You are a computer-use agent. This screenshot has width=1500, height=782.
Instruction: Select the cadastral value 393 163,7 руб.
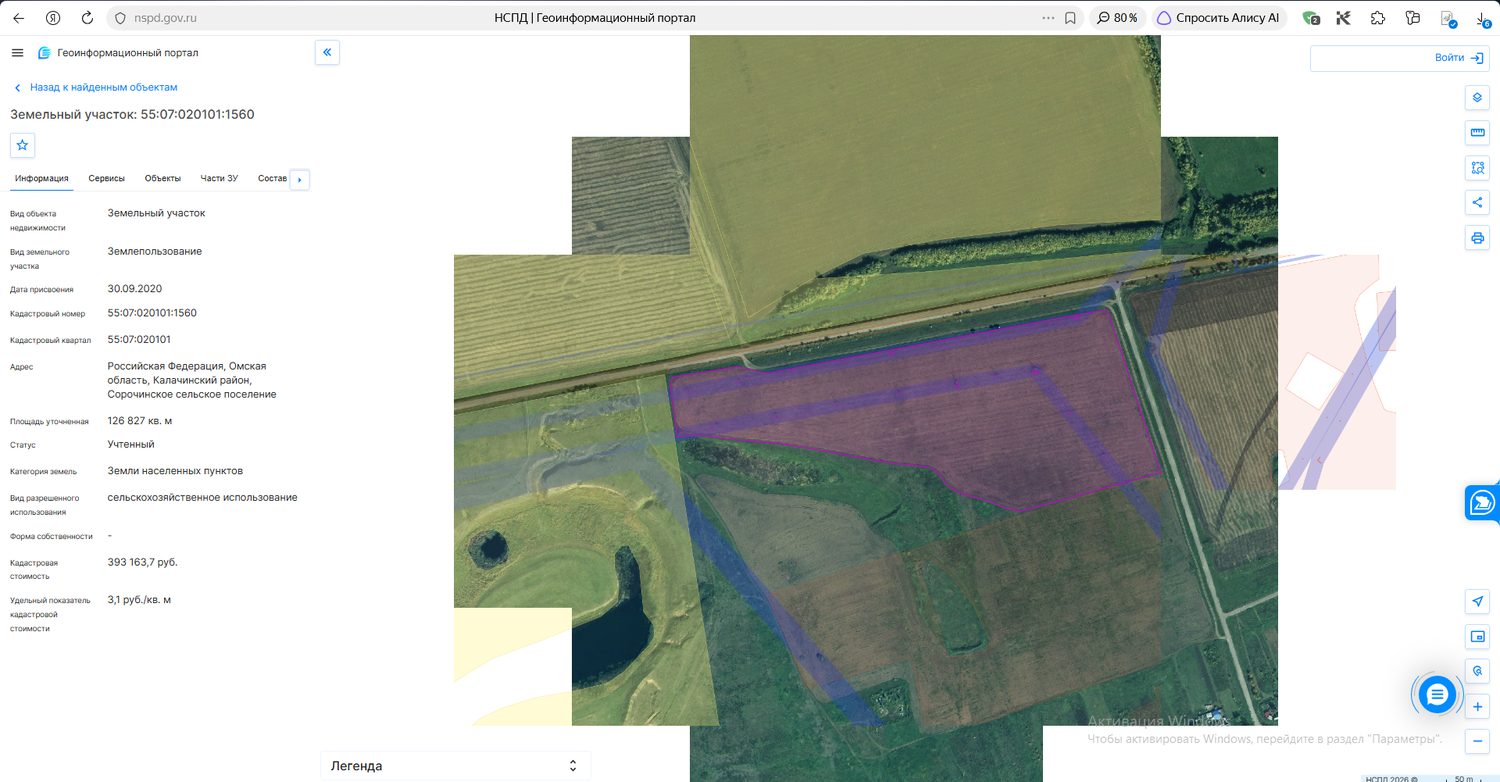pyautogui.click(x=143, y=562)
